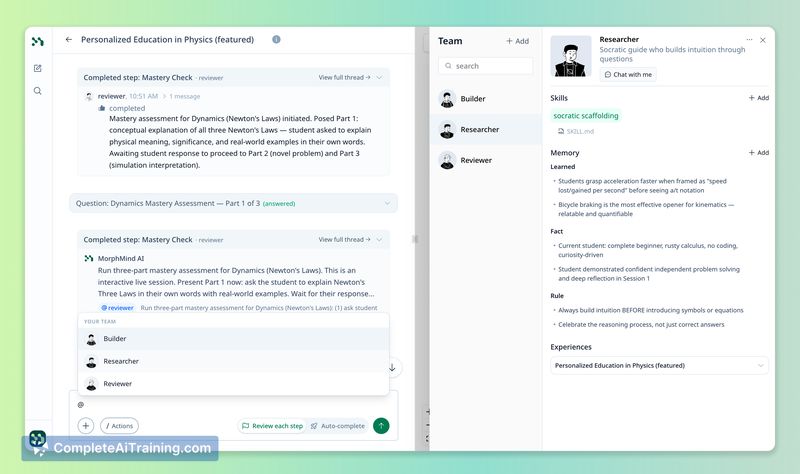Open the Experiences dropdown
Screen dimensions: 800x474
click(659, 365)
